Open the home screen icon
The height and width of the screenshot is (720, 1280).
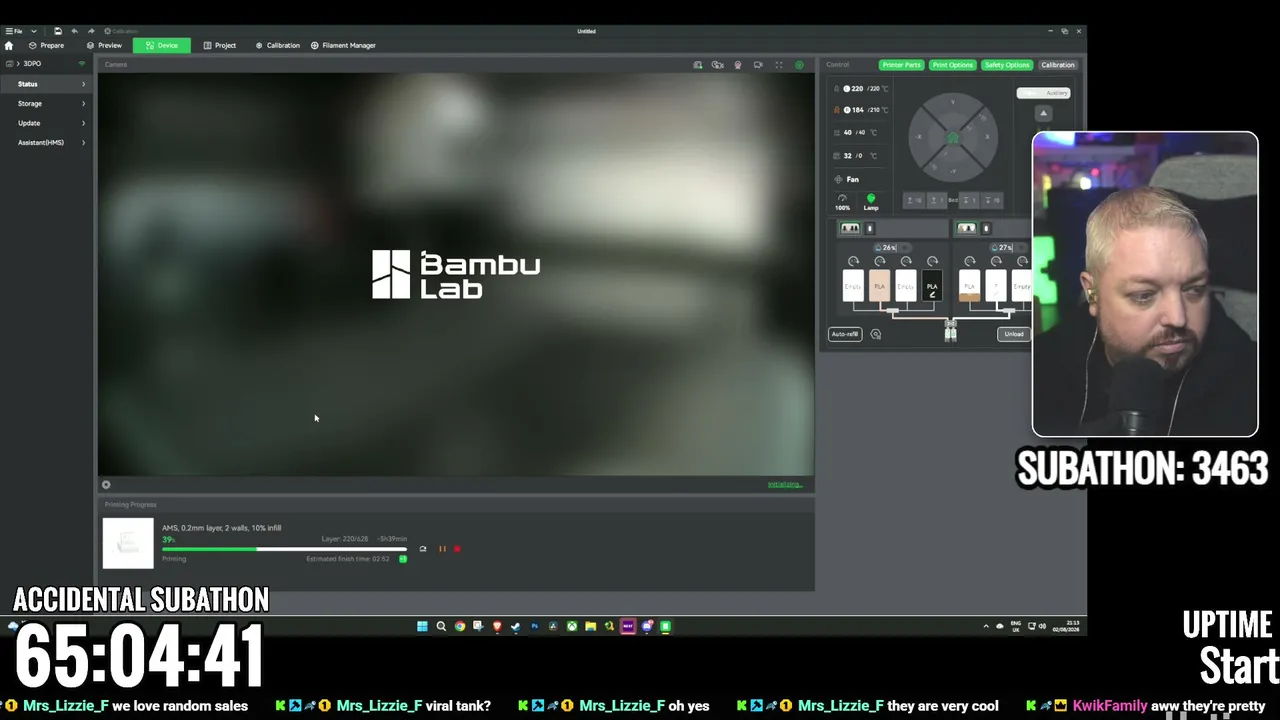pyautogui.click(x=9, y=46)
